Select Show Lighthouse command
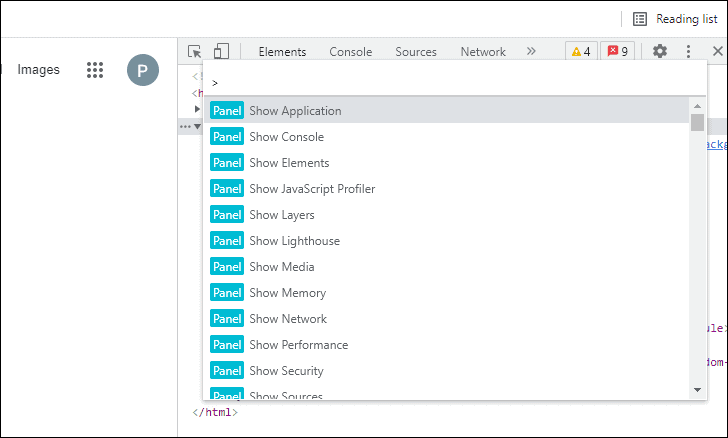Image resolution: width=728 pixels, height=438 pixels. coord(447,241)
